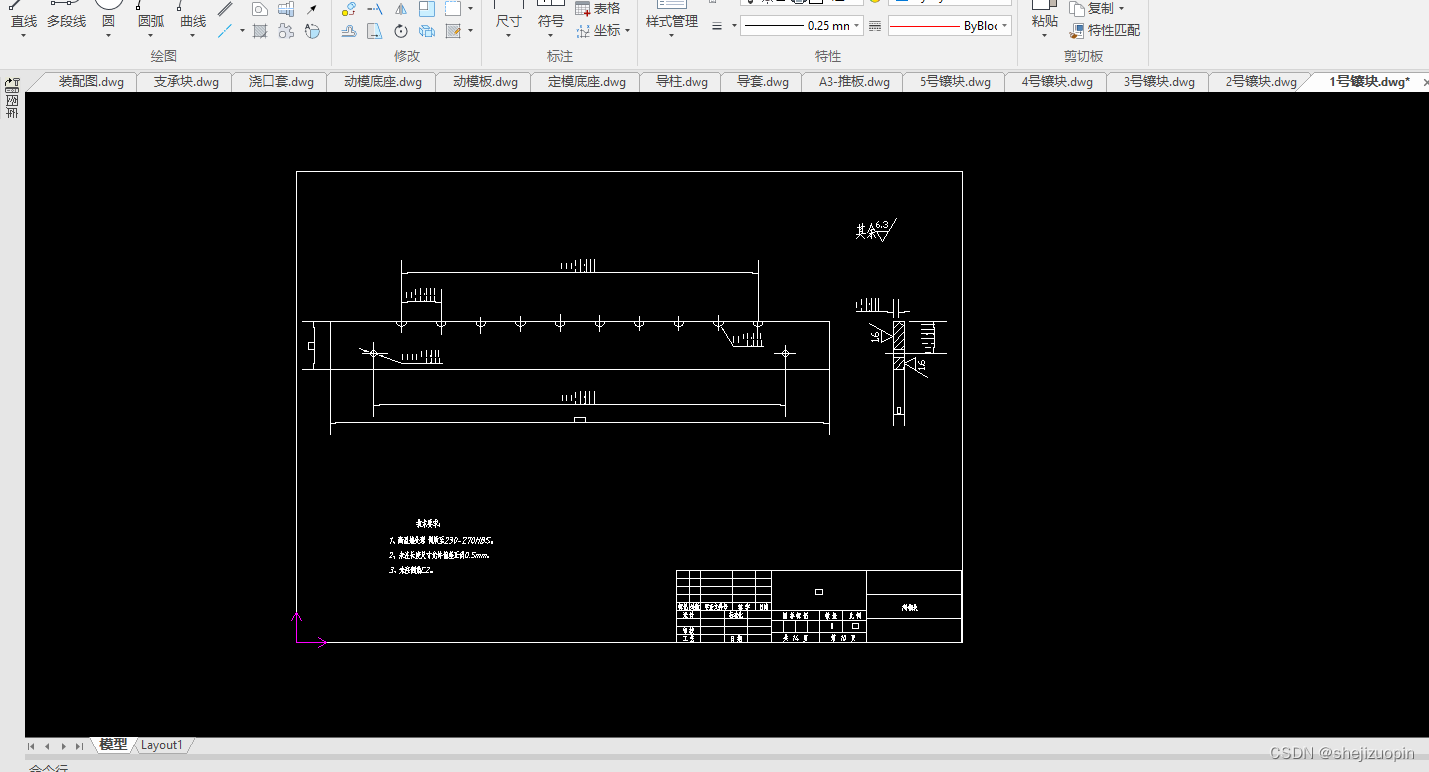Click the edit-hatch icon in 修改 panel
This screenshot has width=1429, height=772.
(x=453, y=31)
